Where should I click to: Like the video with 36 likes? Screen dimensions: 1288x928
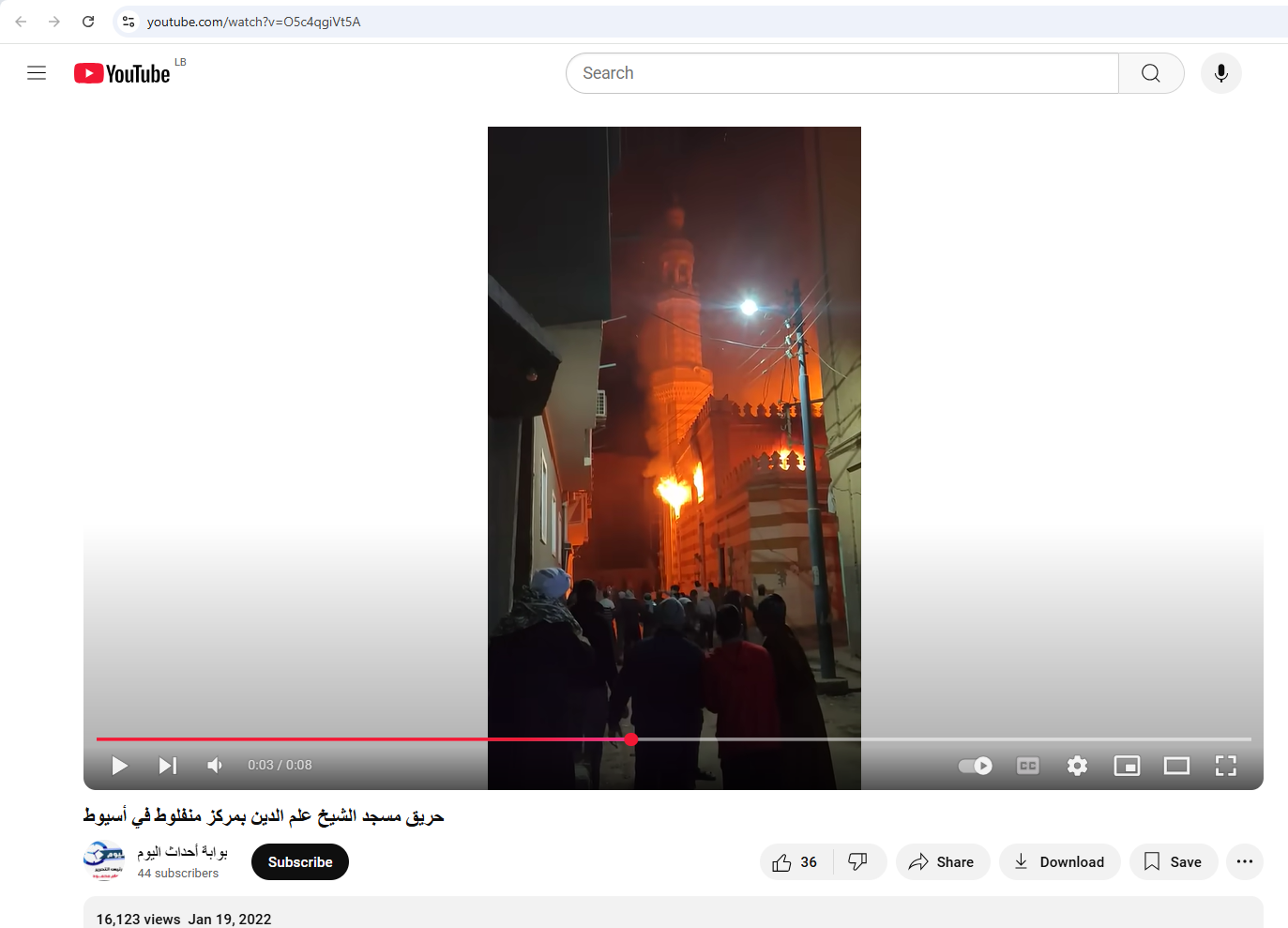pyautogui.click(x=796, y=861)
